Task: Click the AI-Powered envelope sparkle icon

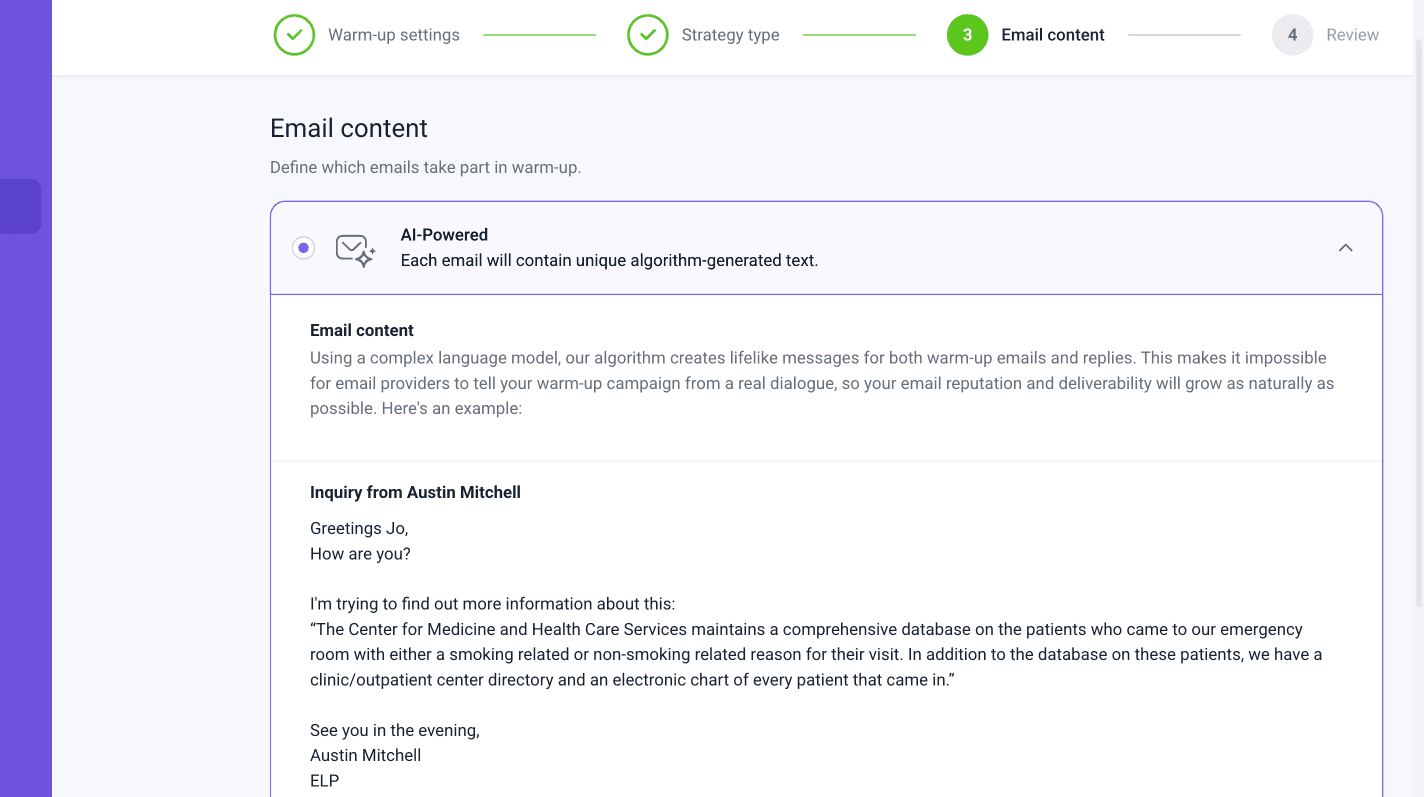Action: point(355,249)
